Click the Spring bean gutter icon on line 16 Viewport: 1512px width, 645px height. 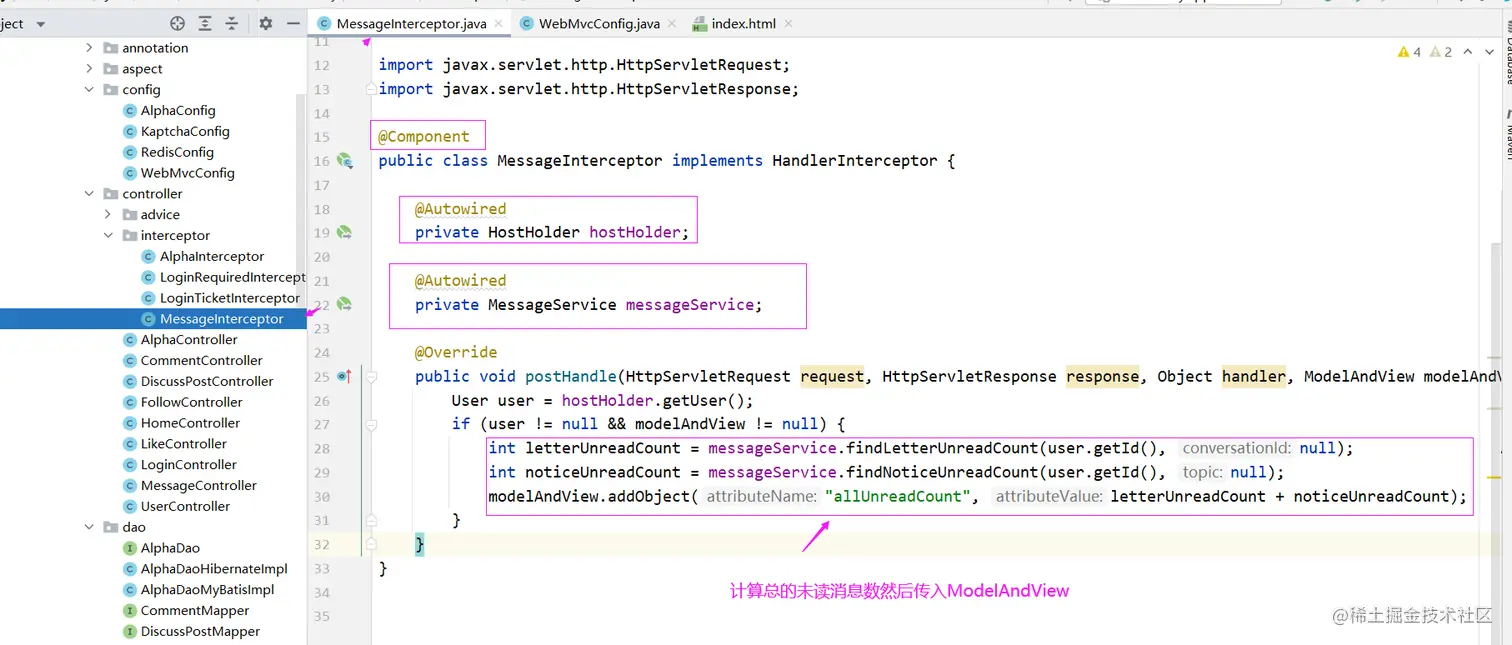click(345, 160)
